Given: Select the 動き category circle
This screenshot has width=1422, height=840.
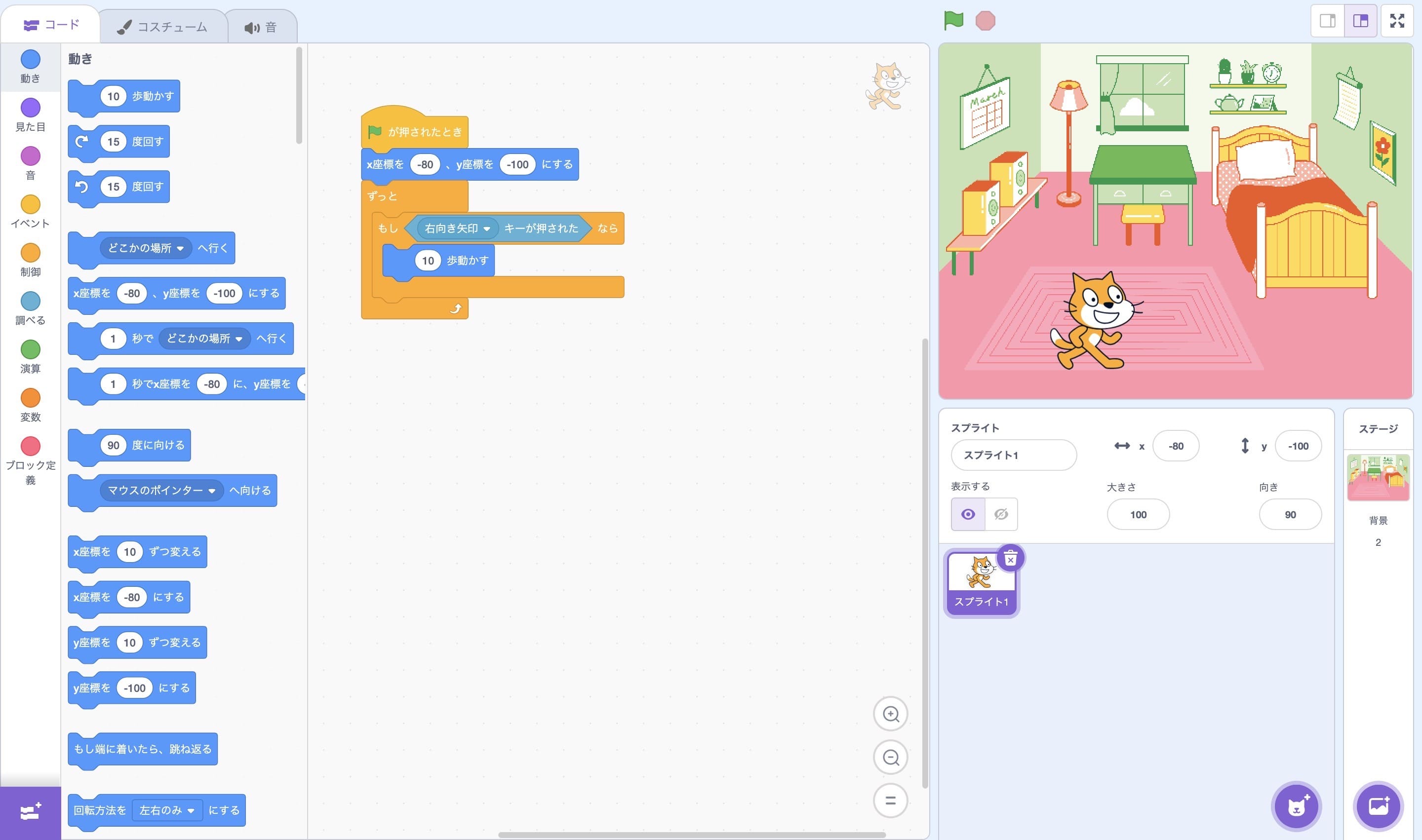Looking at the screenshot, I should [31, 59].
